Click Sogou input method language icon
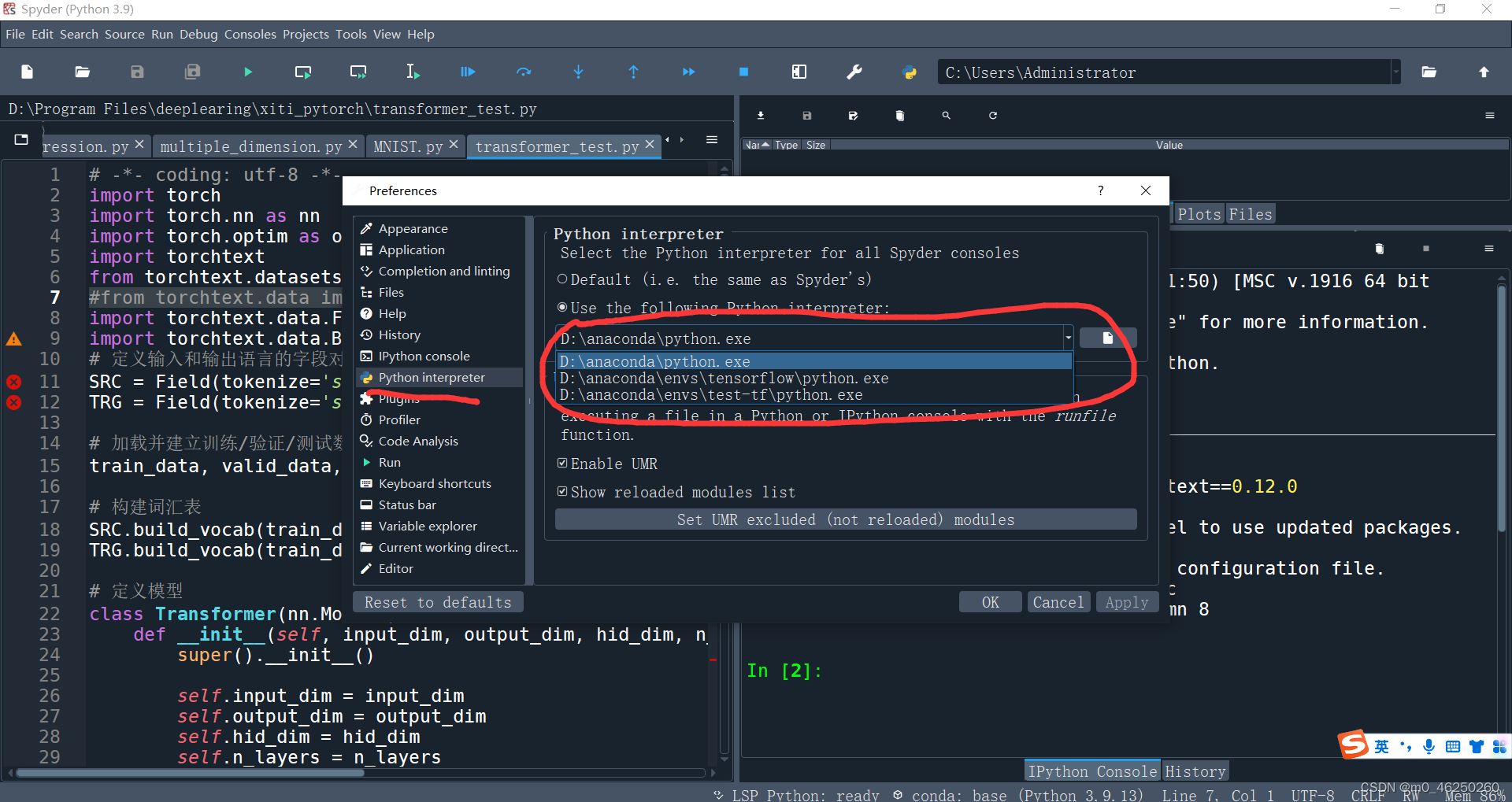Image resolution: width=1512 pixels, height=802 pixels. (1381, 746)
